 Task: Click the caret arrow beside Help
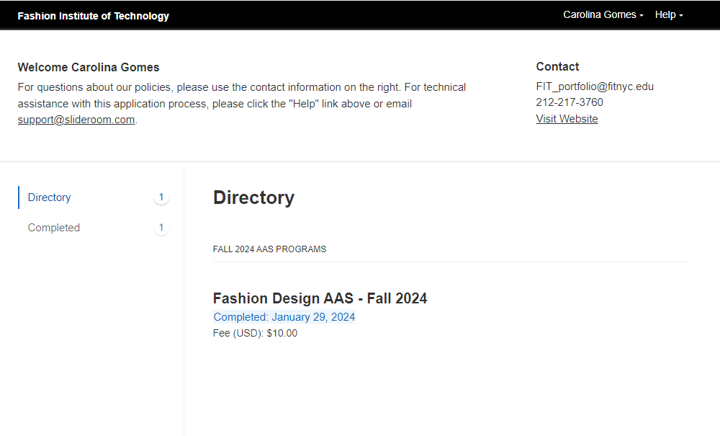point(681,16)
